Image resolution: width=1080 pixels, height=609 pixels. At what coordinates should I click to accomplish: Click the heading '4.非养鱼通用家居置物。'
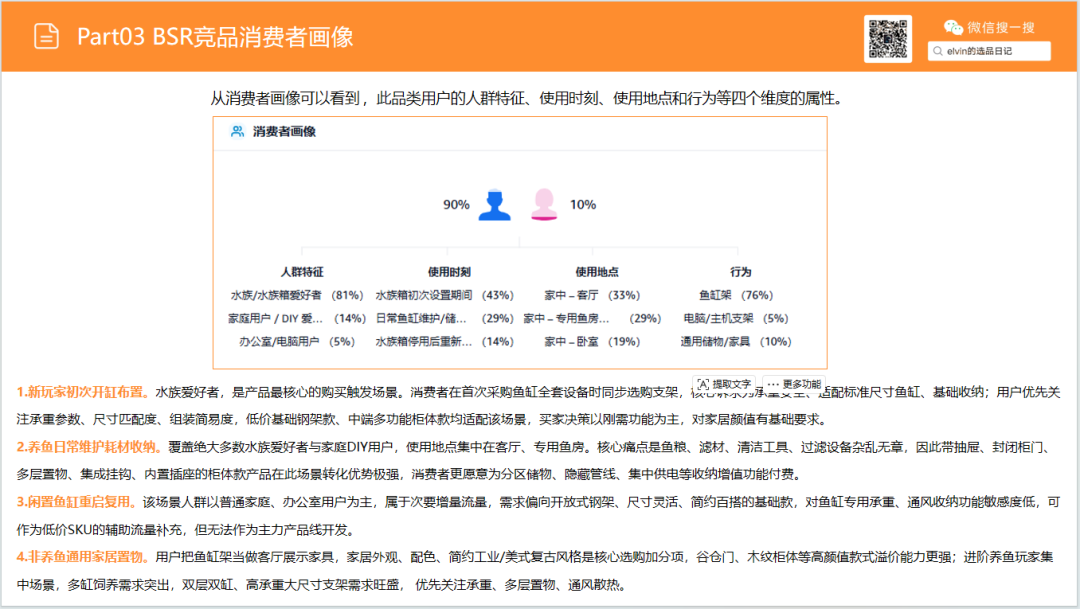tap(85, 557)
